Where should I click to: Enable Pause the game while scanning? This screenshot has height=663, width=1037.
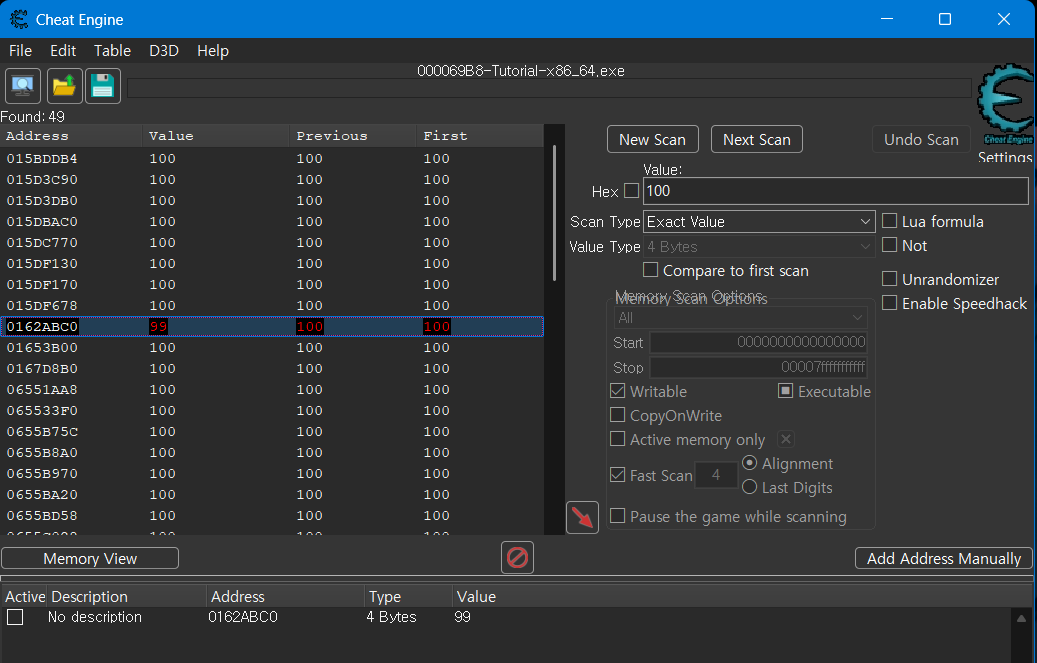pyautogui.click(x=618, y=516)
